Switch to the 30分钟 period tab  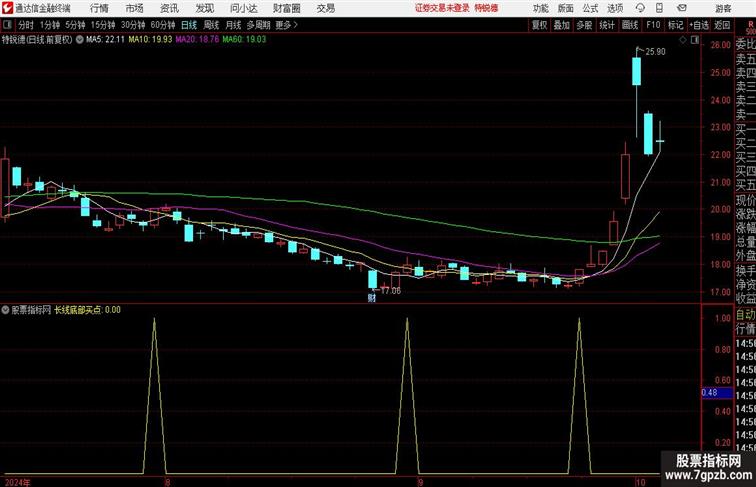[x=133, y=25]
